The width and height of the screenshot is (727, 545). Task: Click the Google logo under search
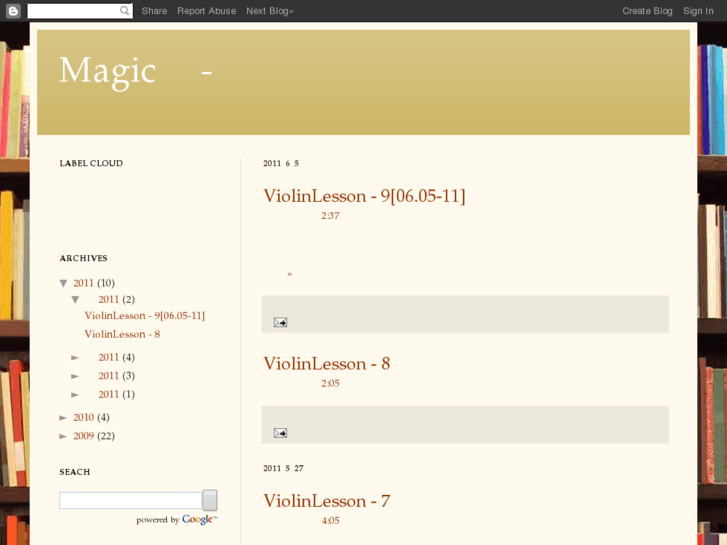pyautogui.click(x=198, y=519)
